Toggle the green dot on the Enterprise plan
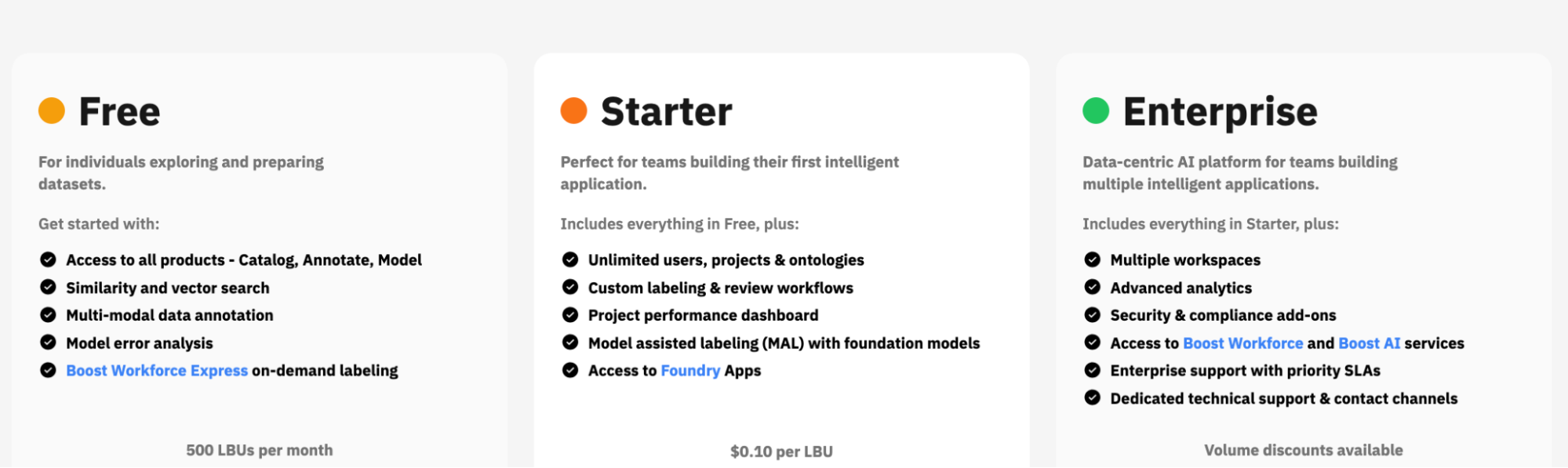 click(x=1096, y=111)
